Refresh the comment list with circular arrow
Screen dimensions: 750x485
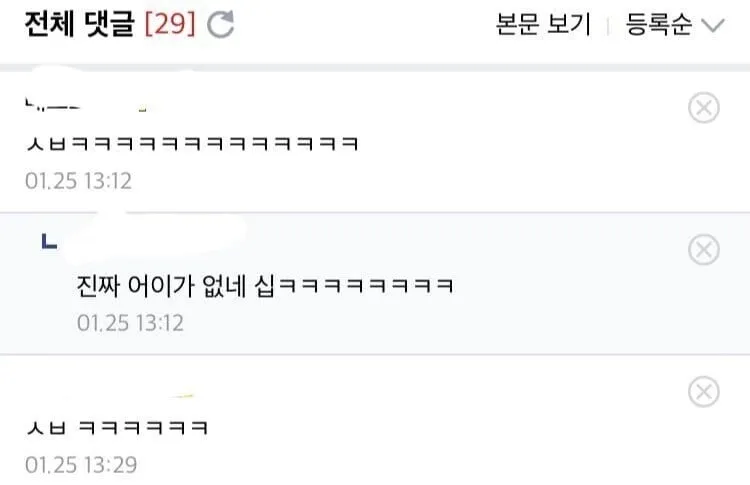221,24
